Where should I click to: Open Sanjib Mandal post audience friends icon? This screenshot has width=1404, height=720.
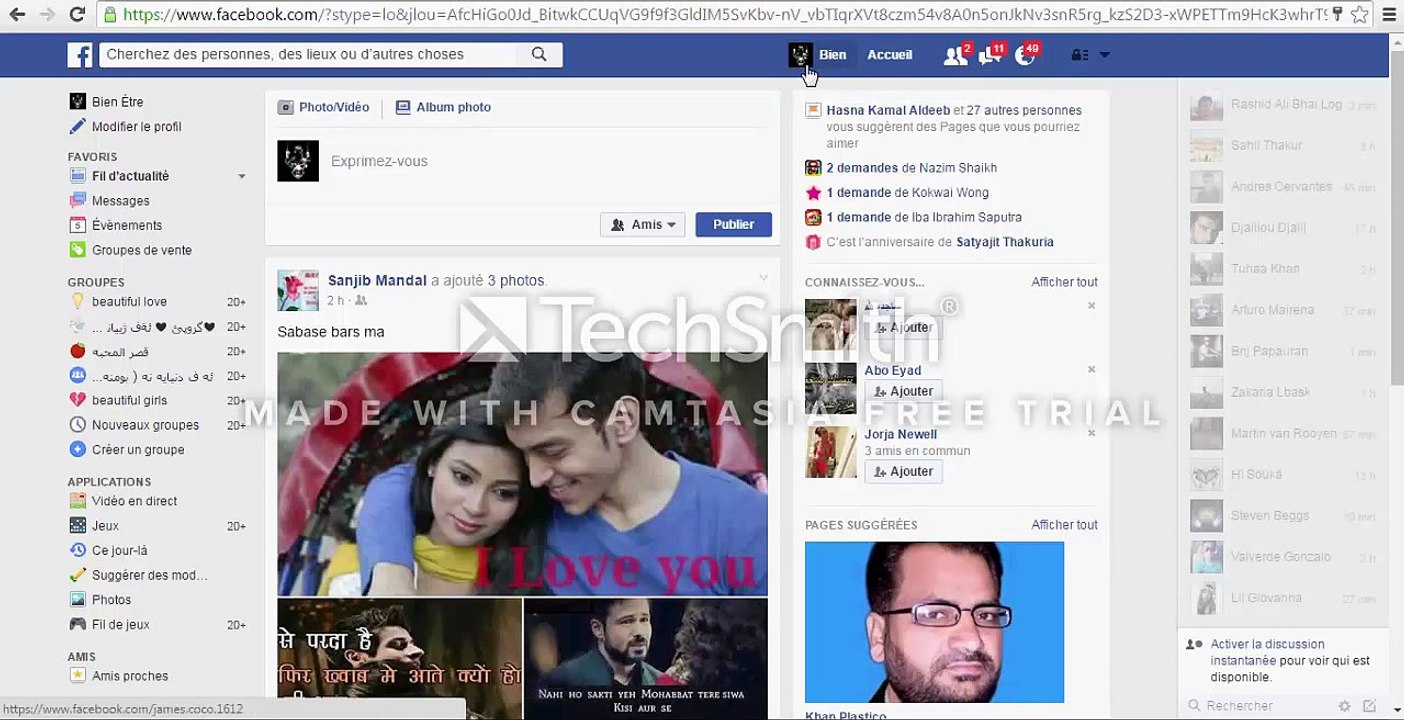[361, 301]
